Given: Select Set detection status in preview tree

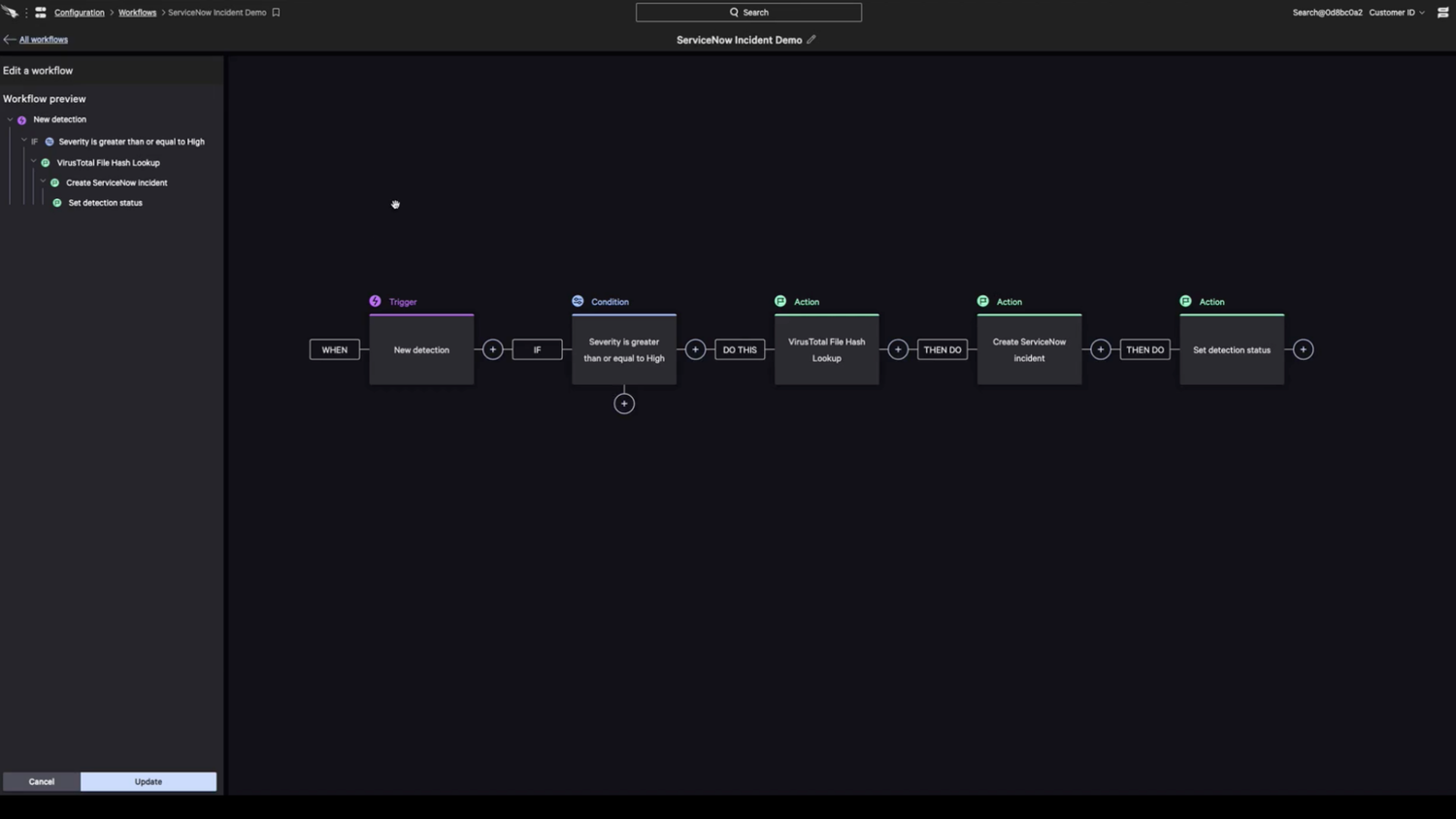Looking at the screenshot, I should point(105,203).
